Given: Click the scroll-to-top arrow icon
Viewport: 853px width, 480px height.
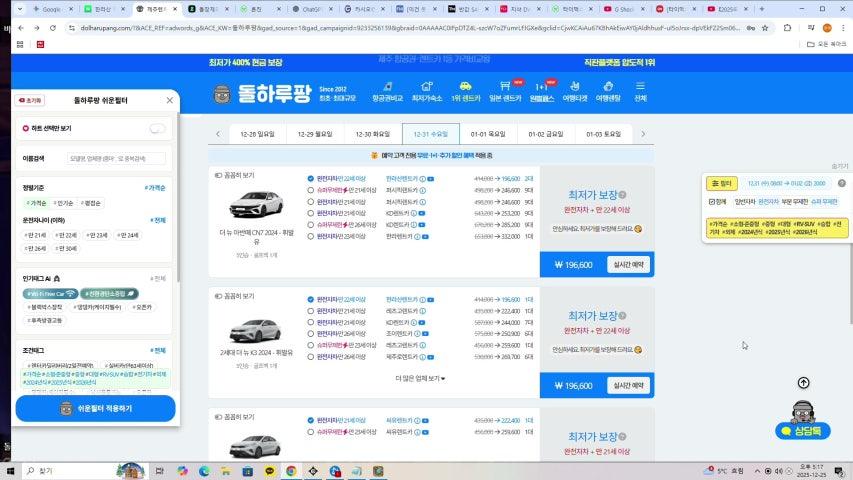Looking at the screenshot, I should 803,383.
